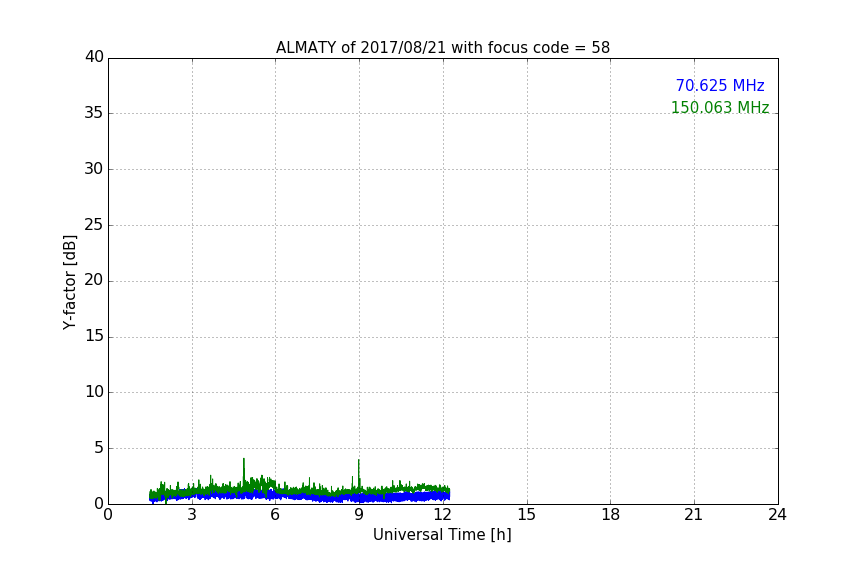Click the y-axis tick label 35
The height and width of the screenshot is (576, 864).
coord(94,113)
